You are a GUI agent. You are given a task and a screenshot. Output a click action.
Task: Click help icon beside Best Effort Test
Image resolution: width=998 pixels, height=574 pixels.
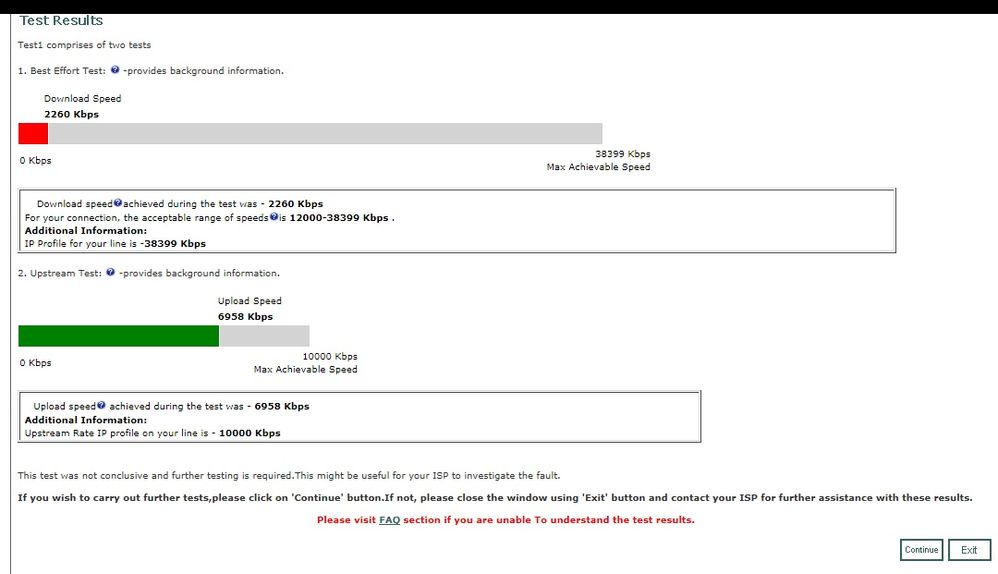pos(116,71)
